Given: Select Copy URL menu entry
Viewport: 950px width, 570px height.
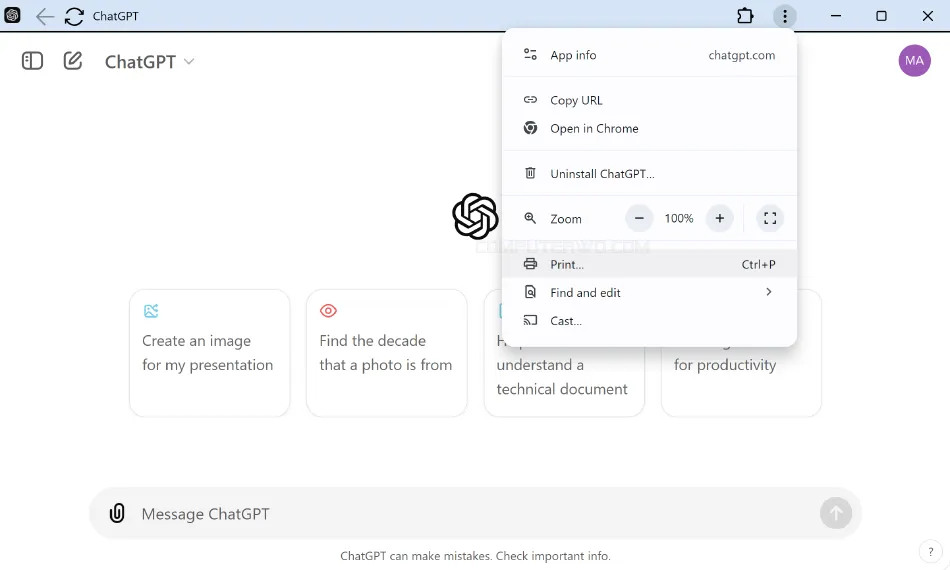Looking at the screenshot, I should (649, 100).
